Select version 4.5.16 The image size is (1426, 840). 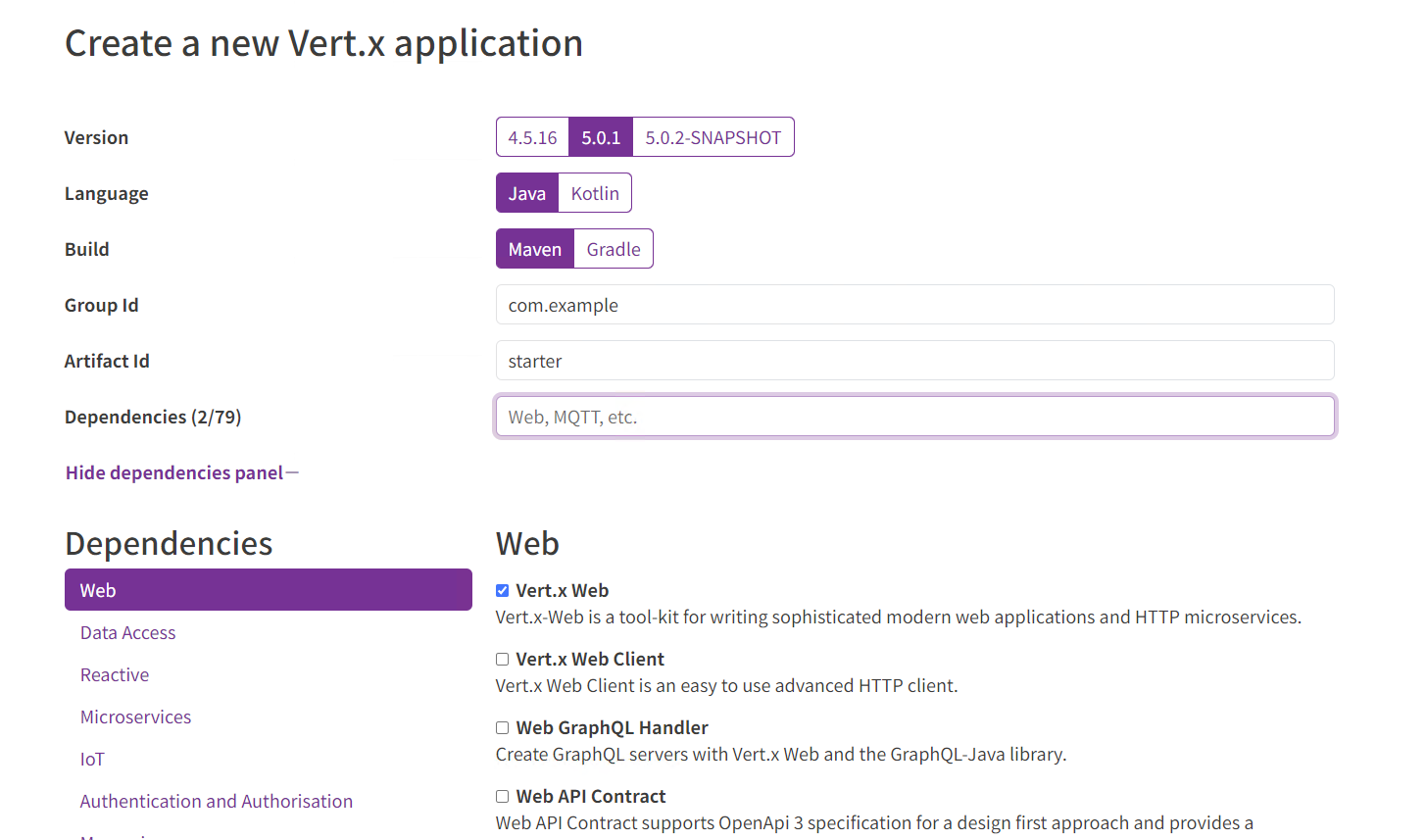[532, 137]
